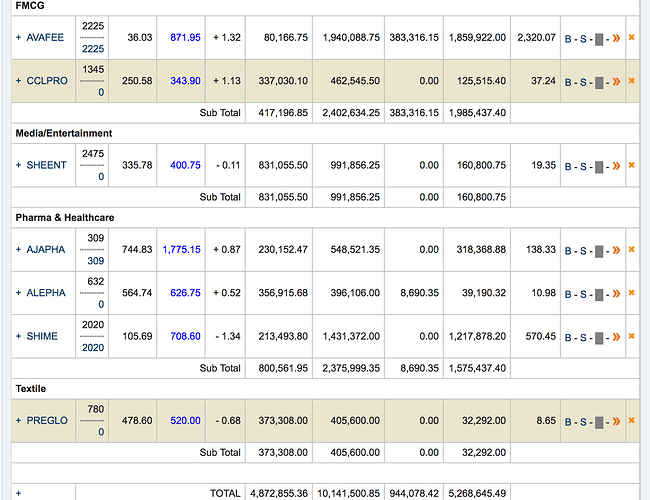Expand AJAPHA details using the plus sign
650x500 pixels.
click(18, 249)
